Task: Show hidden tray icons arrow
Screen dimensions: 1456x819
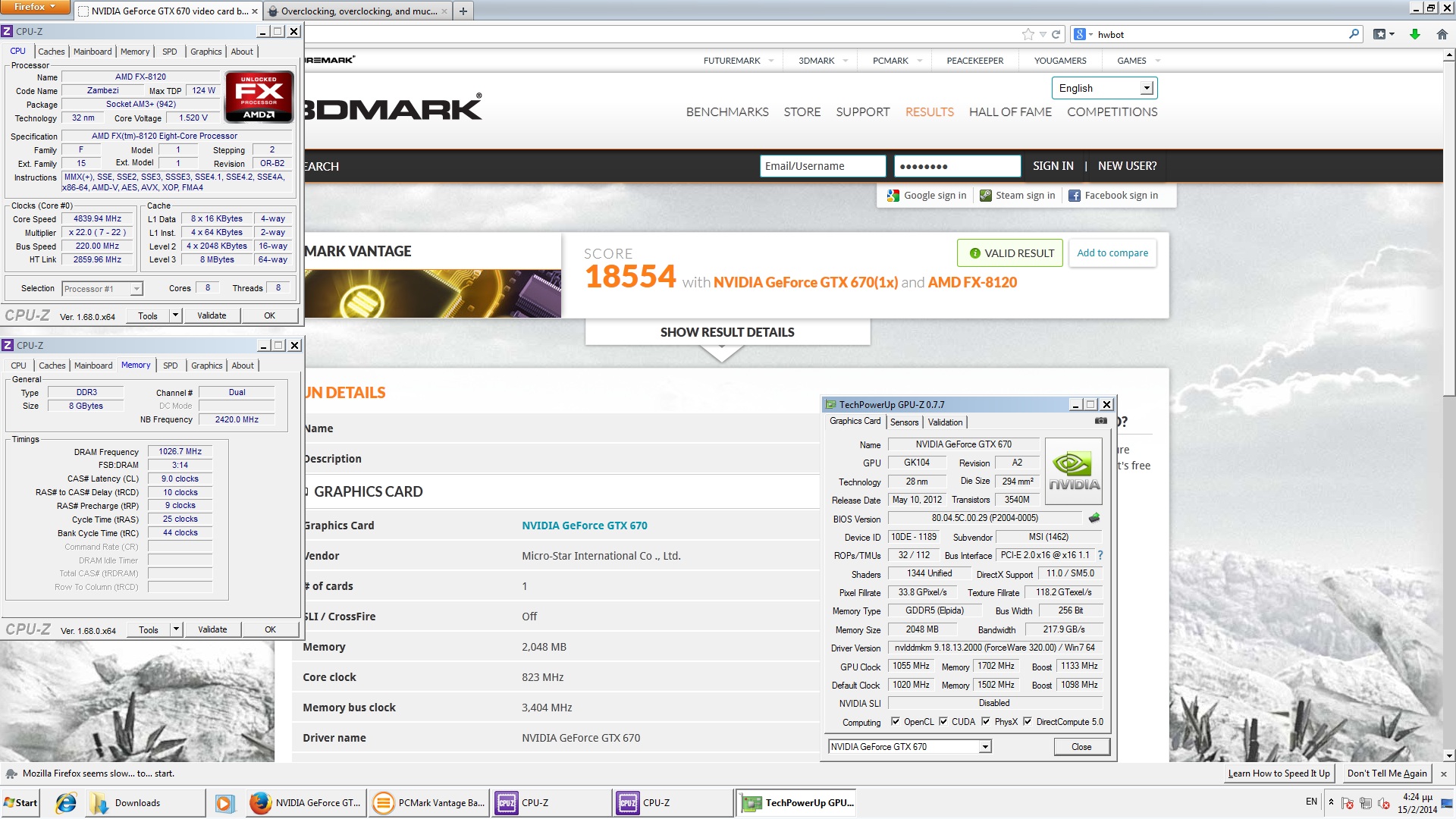Action: point(1331,802)
